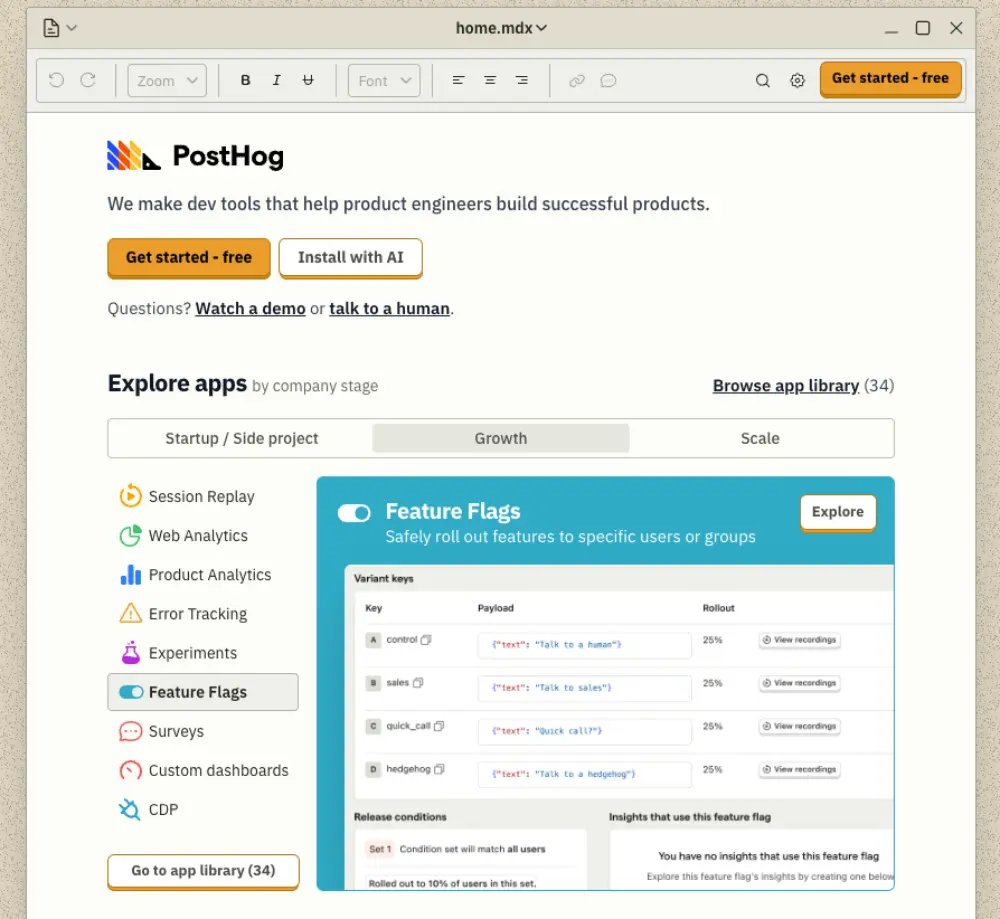Select Error Tracking warning icon
This screenshot has height=919, width=1000.
130,613
